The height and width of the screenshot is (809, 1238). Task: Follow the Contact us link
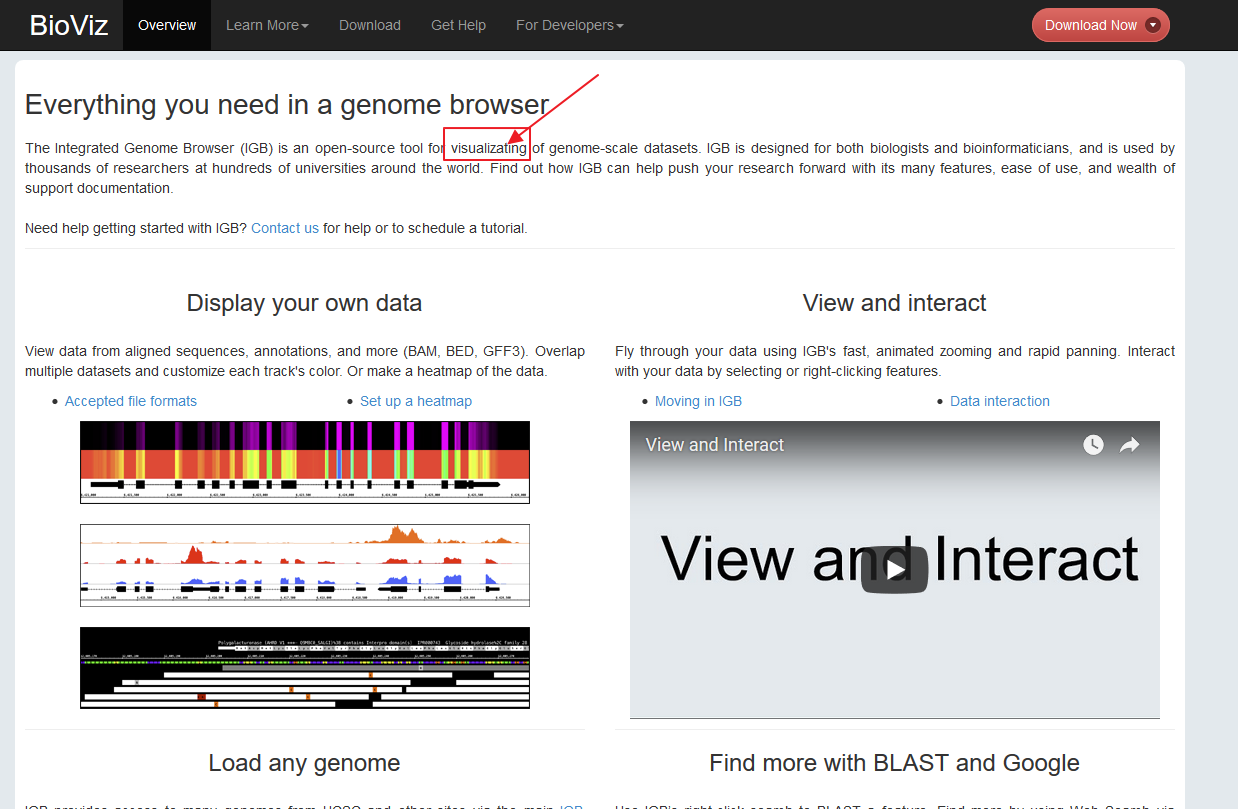[x=285, y=228]
